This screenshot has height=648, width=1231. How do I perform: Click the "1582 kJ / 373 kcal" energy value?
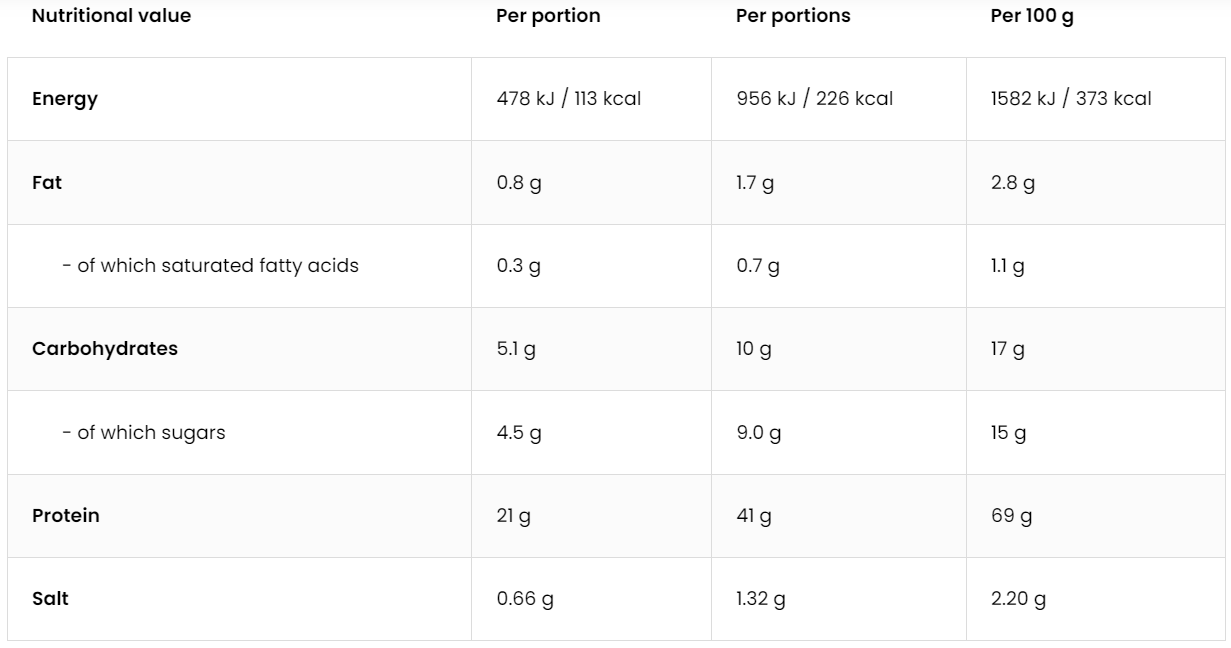point(1071,99)
